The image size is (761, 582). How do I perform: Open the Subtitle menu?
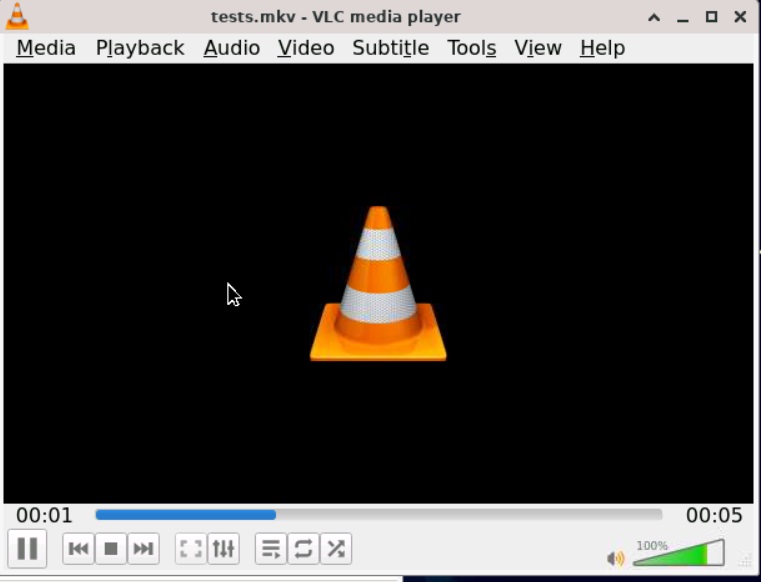point(391,48)
